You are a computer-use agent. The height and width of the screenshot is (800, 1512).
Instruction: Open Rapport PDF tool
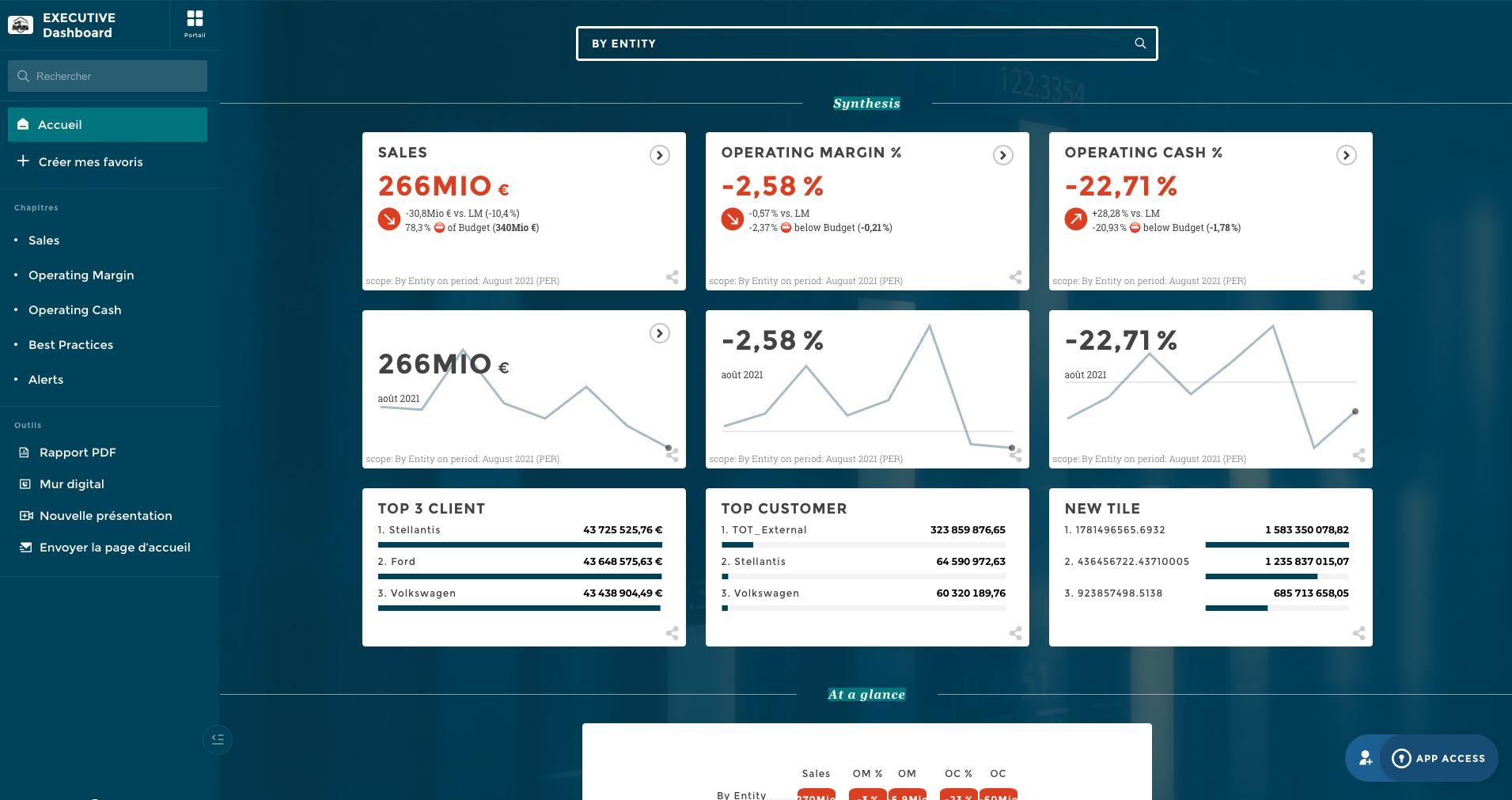(78, 453)
